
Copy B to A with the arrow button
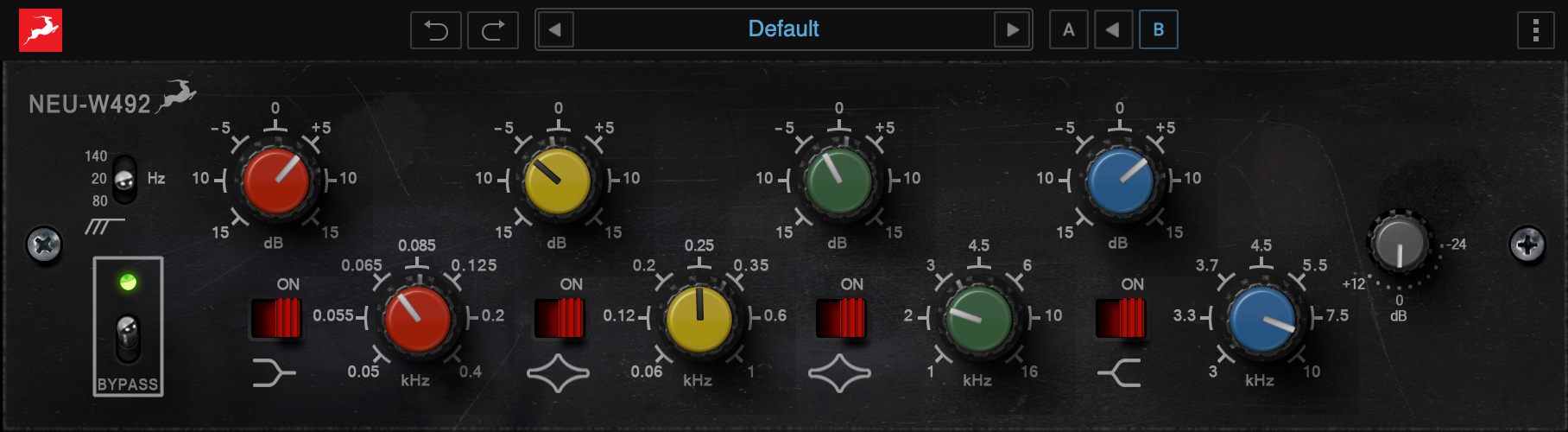[1113, 30]
